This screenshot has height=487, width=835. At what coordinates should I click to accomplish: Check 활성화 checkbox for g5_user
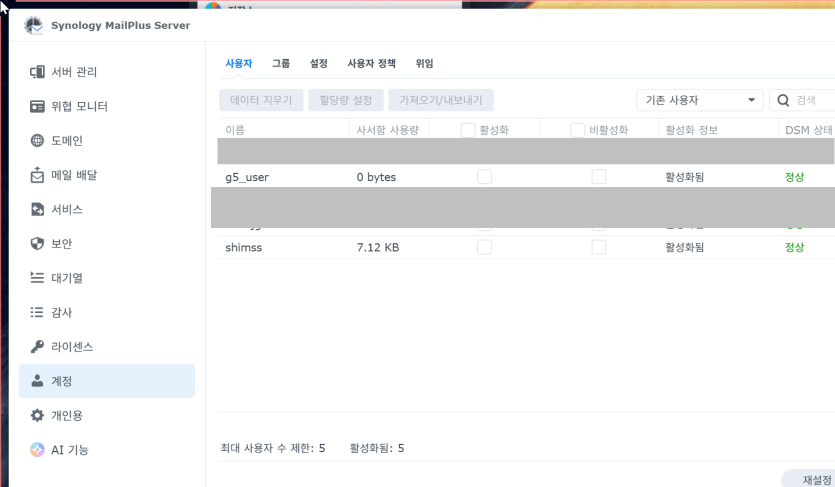(484, 177)
